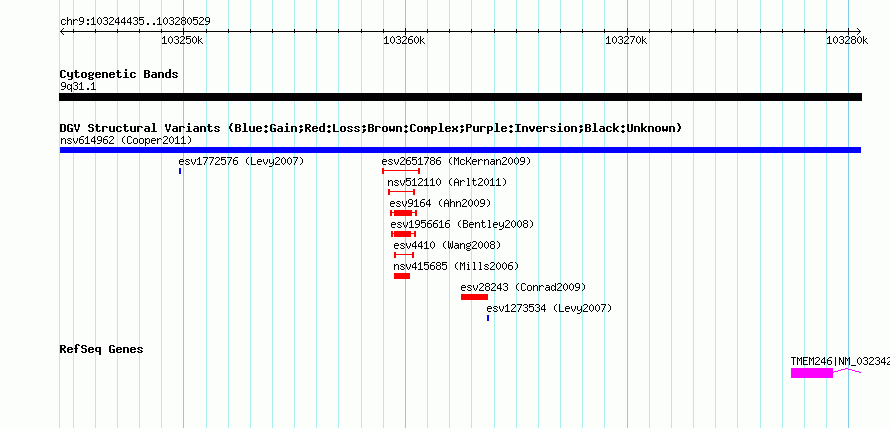Open the esv1956616 (Bentley2008) variant label
This screenshot has height=428, width=890.
462,224
